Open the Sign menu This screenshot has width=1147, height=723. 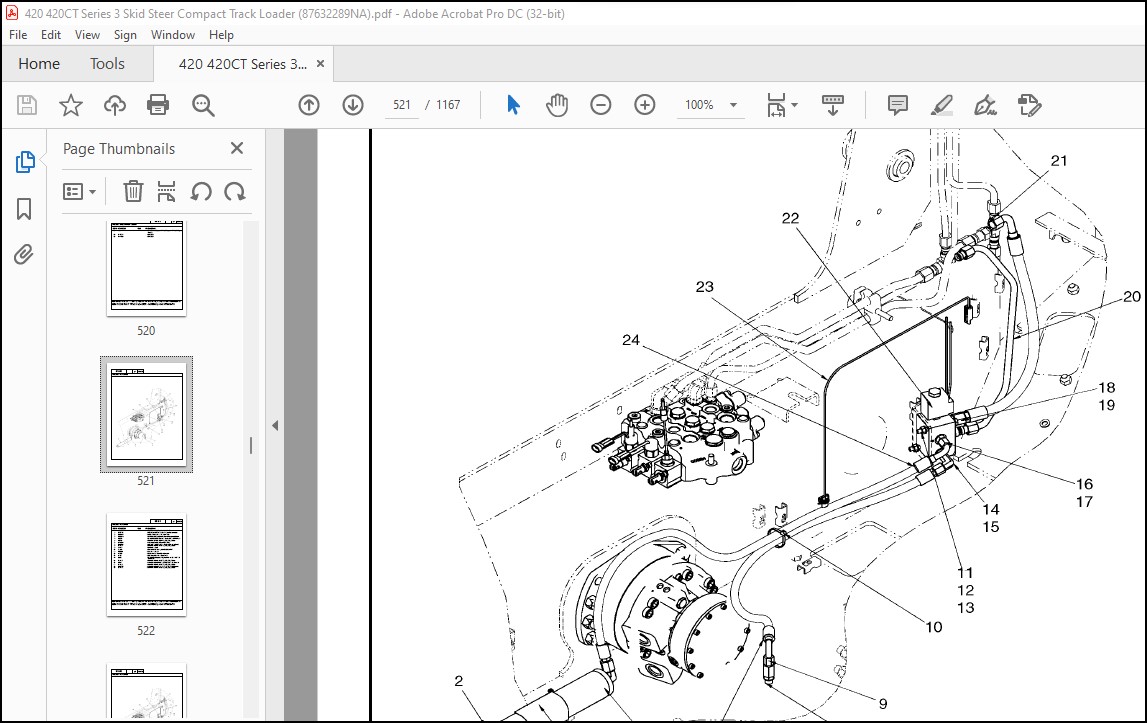pyautogui.click(x=125, y=34)
